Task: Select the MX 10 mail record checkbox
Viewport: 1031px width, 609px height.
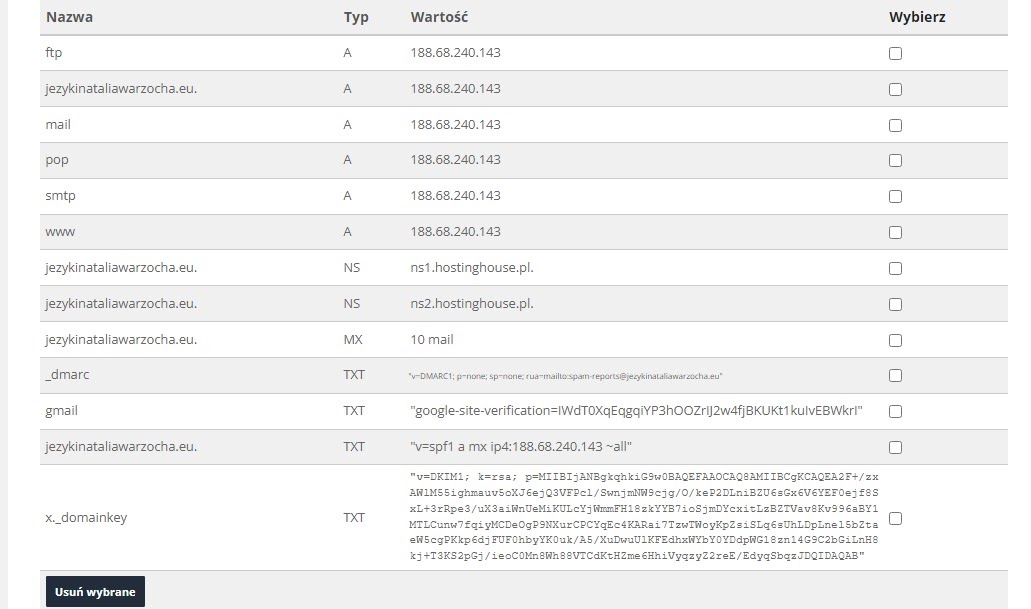Action: click(895, 341)
